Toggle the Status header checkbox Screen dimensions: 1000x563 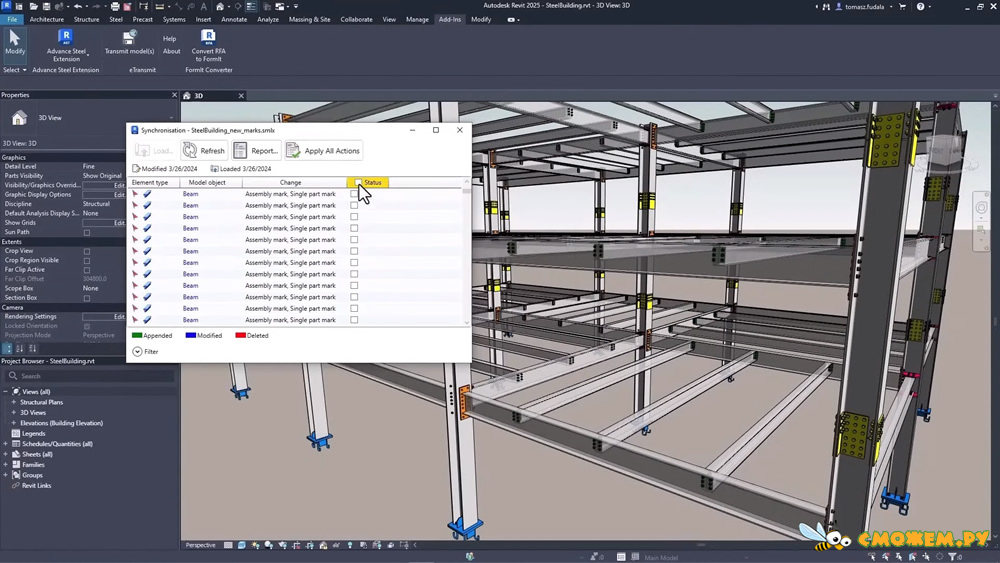point(358,182)
